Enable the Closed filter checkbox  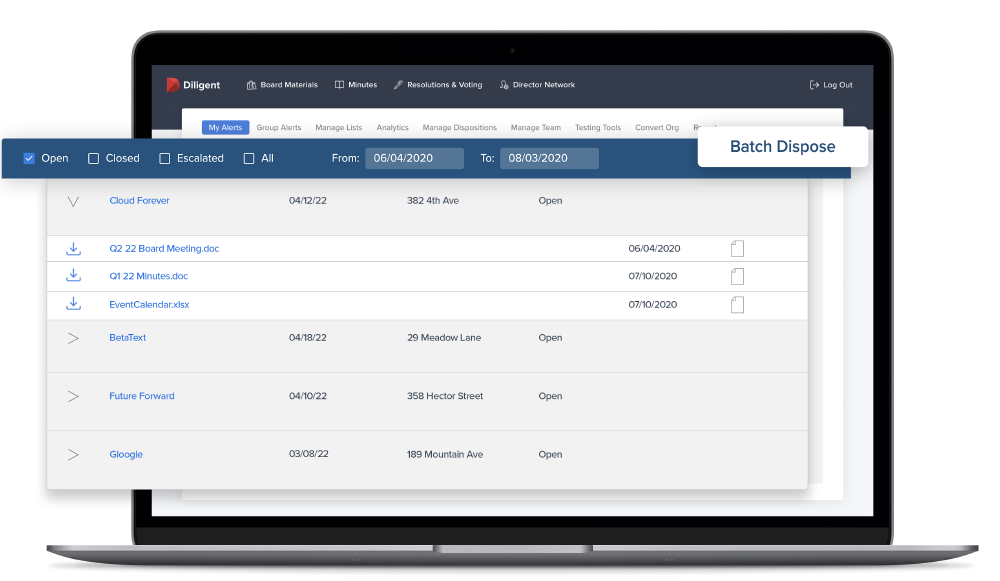click(94, 158)
